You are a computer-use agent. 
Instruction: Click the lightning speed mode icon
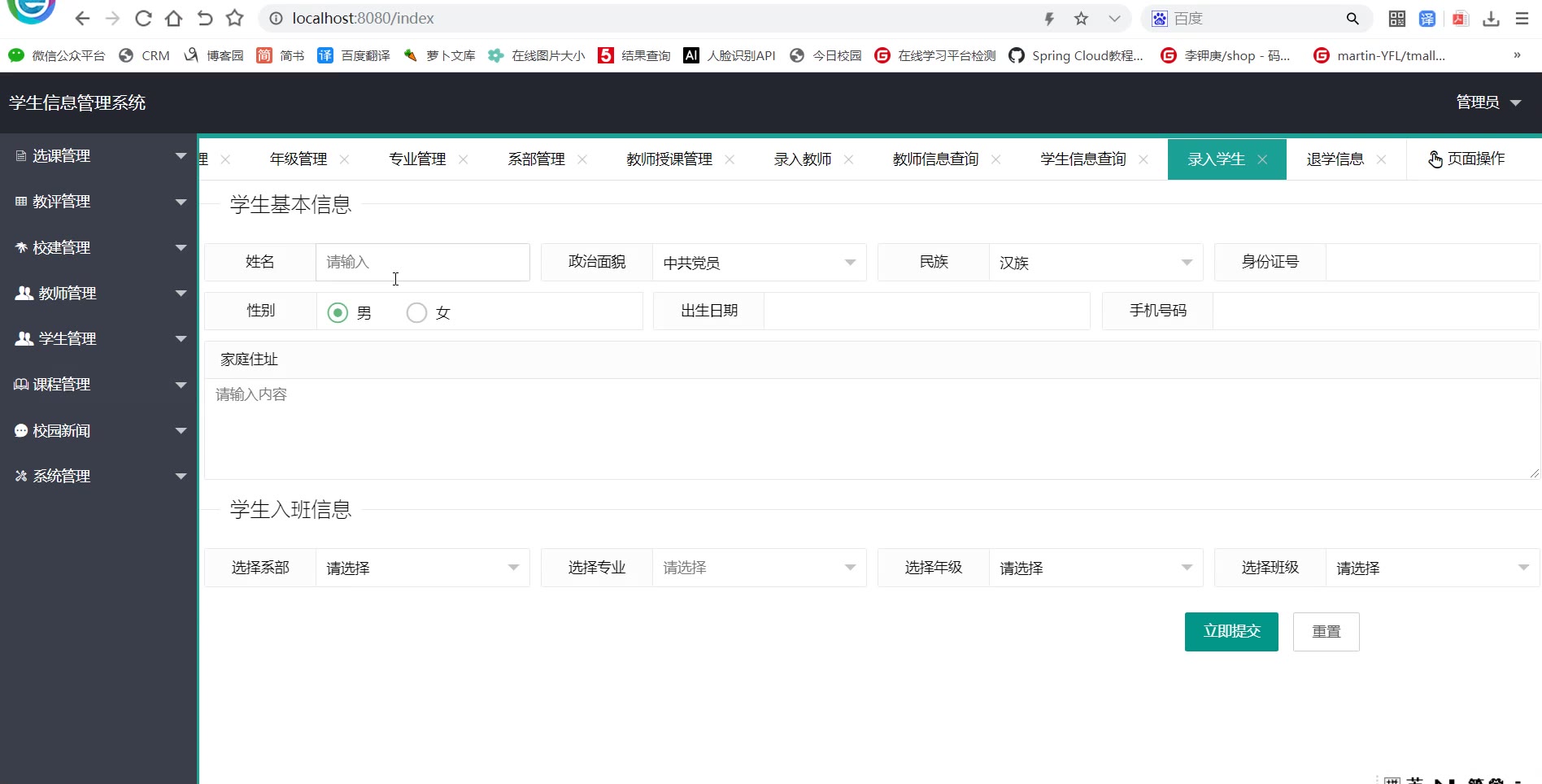pyautogui.click(x=1049, y=19)
